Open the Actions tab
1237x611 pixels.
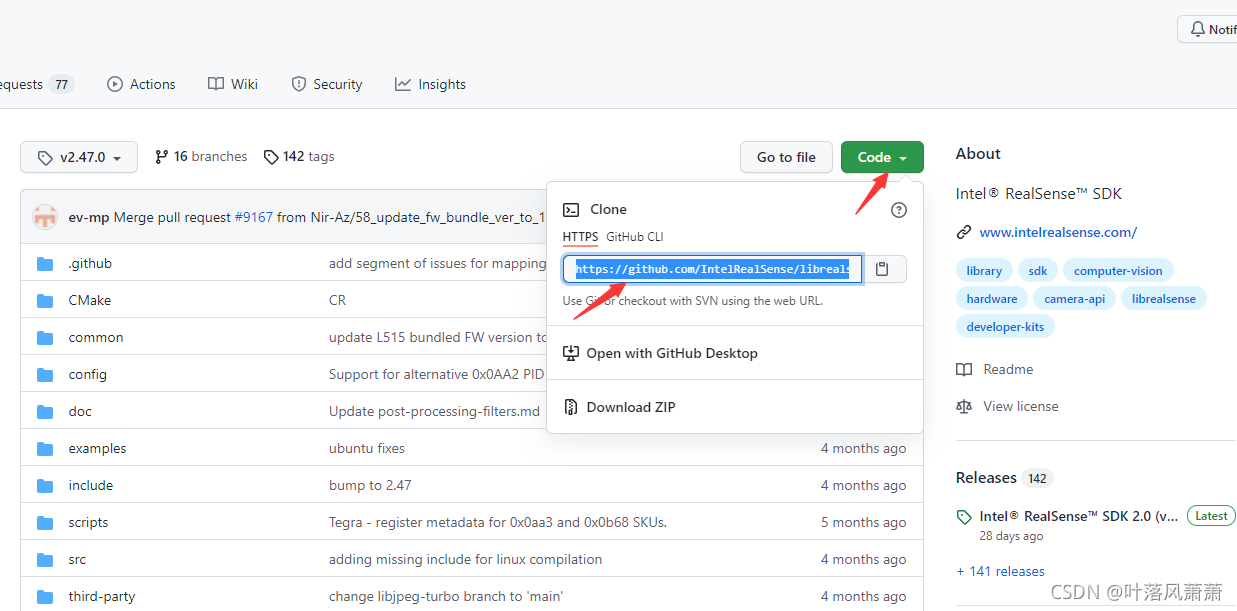[x=141, y=84]
